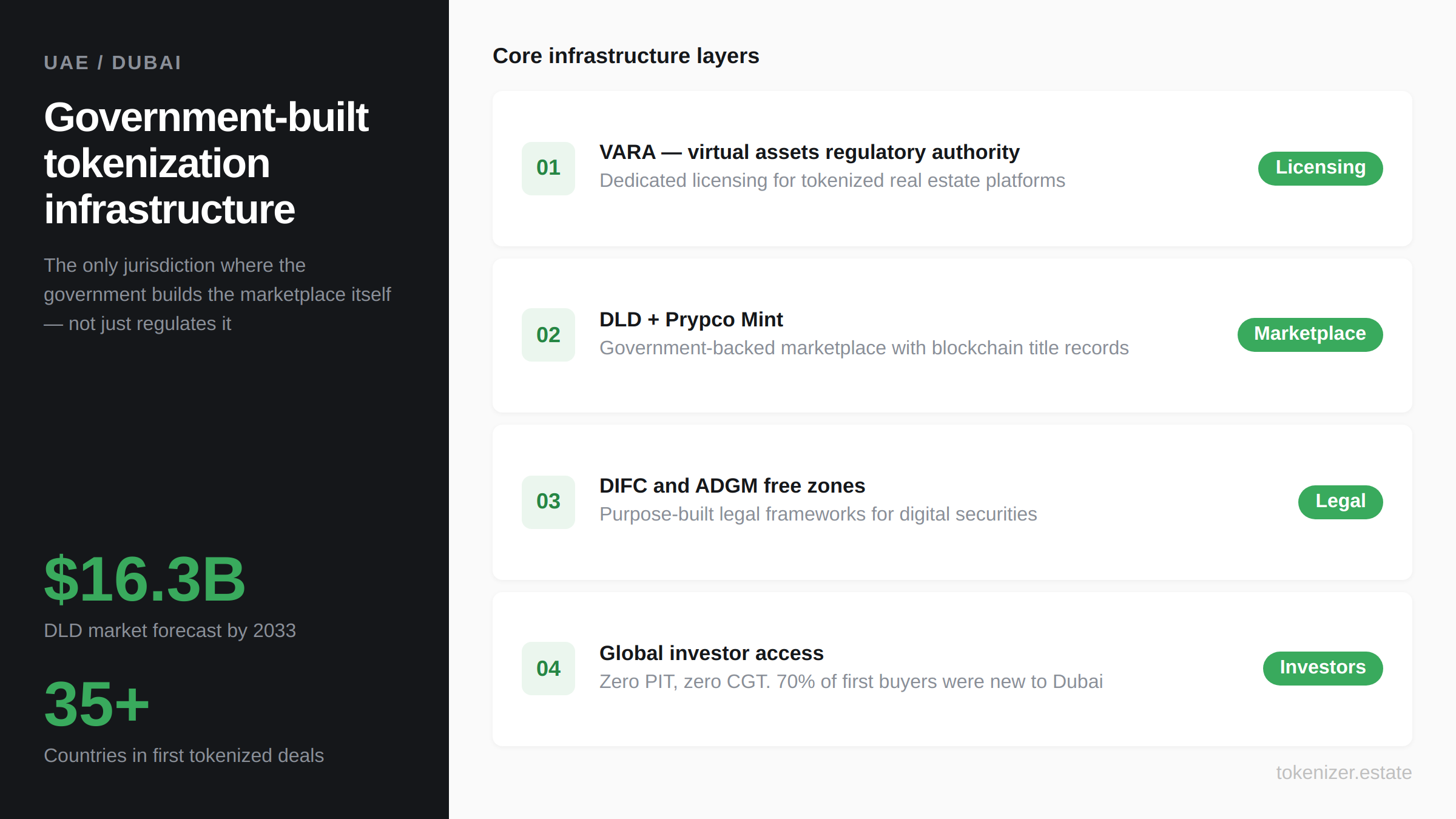The height and width of the screenshot is (819, 1456).
Task: Click the 01 number badge
Action: [x=548, y=168]
